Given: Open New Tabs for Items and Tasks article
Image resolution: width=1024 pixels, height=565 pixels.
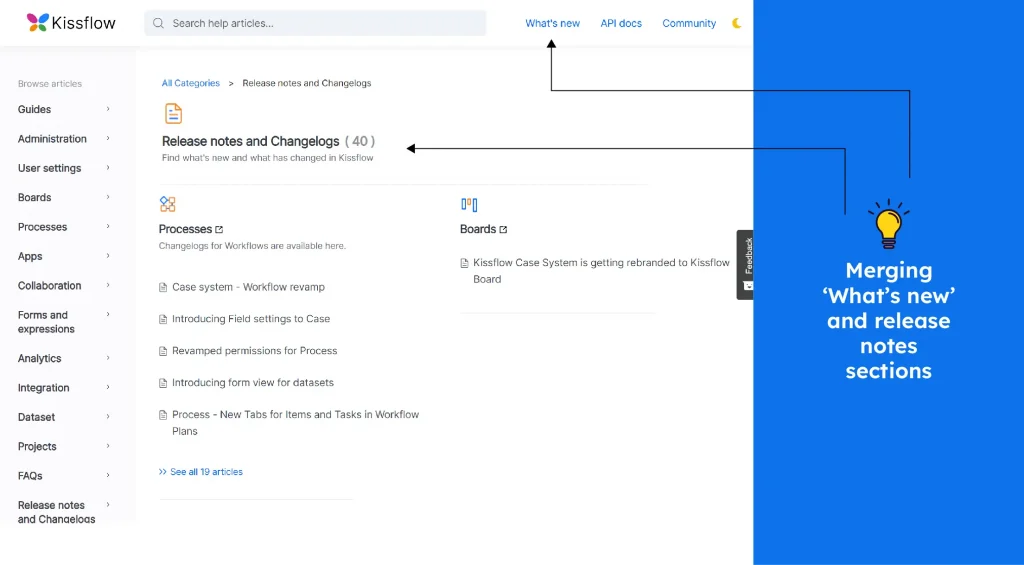Looking at the screenshot, I should (295, 423).
